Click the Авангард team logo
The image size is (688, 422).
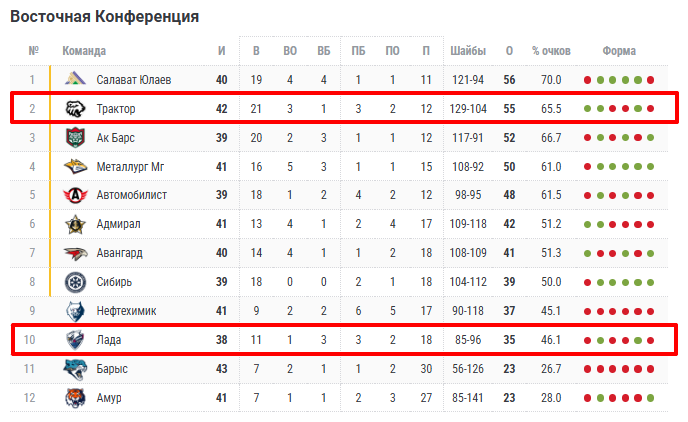click(x=77, y=253)
